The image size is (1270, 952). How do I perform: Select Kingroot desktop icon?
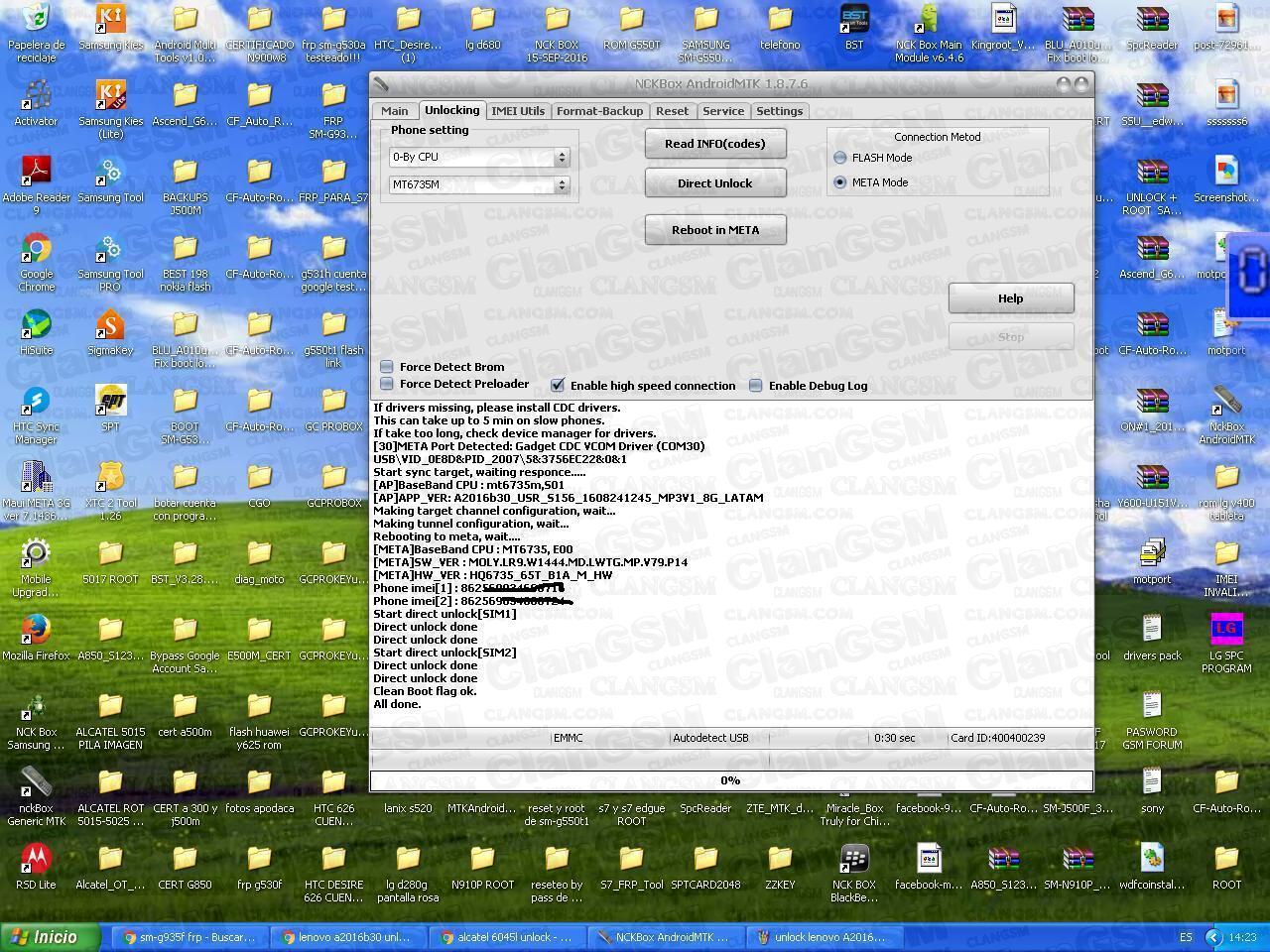point(1003,27)
